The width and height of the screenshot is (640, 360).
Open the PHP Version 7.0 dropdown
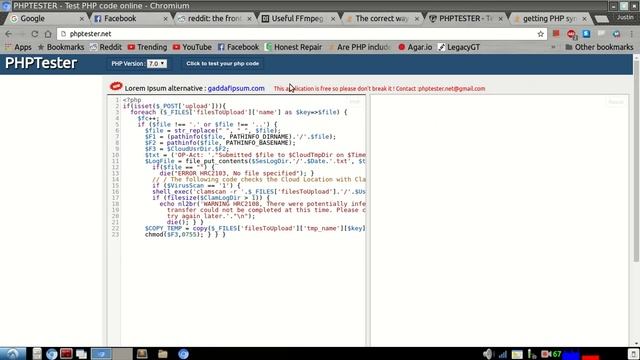click(157, 64)
